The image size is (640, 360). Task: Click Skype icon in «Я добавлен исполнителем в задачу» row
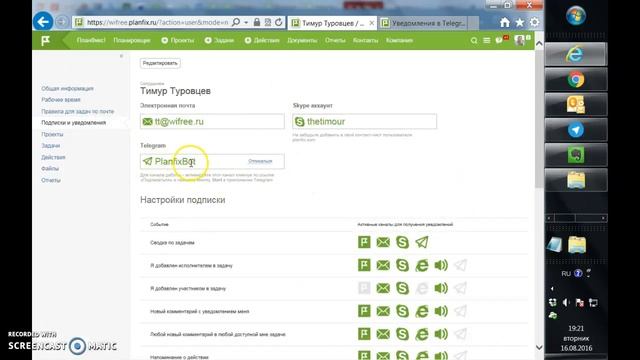[402, 265]
